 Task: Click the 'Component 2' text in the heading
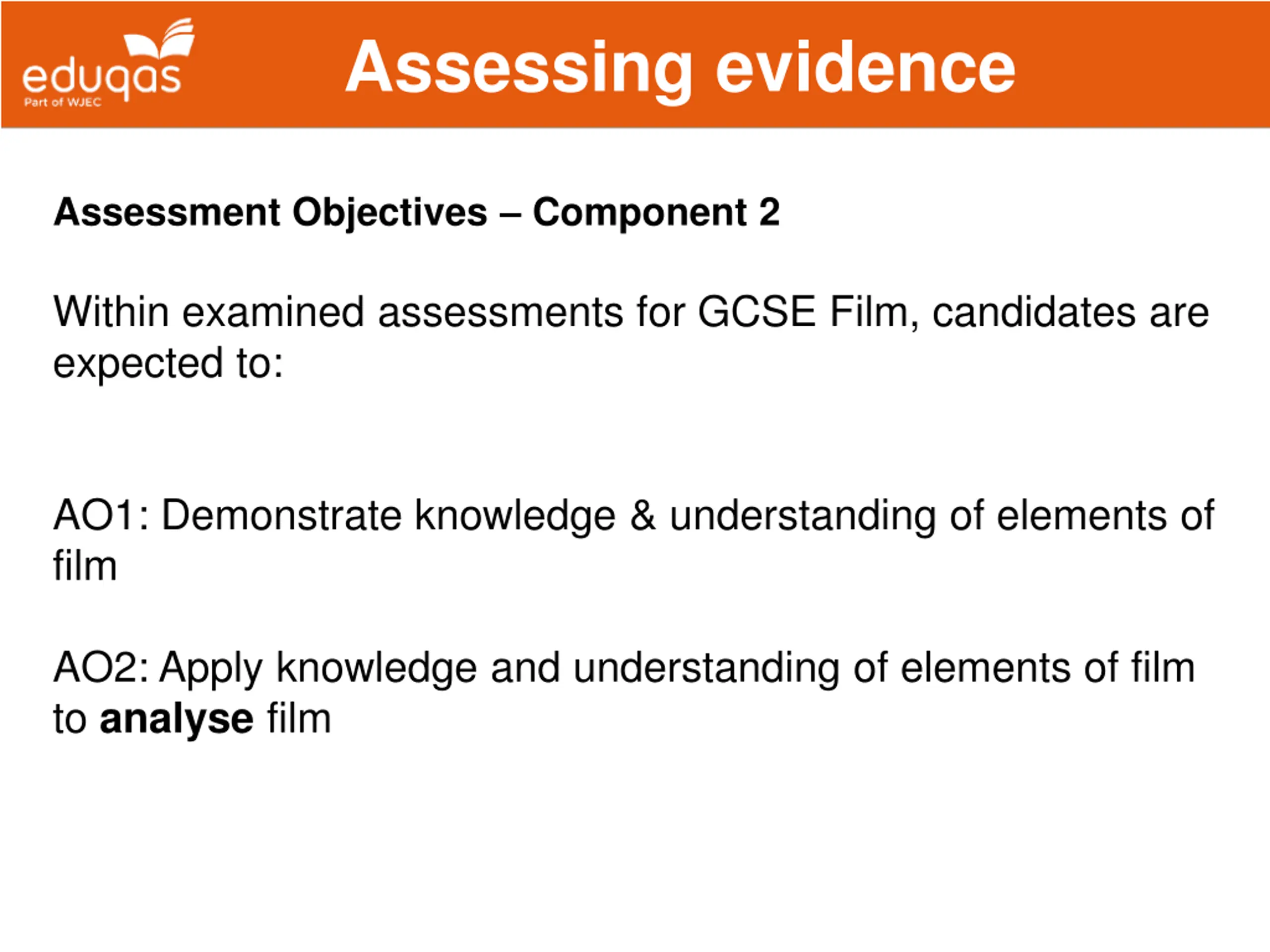[656, 213]
